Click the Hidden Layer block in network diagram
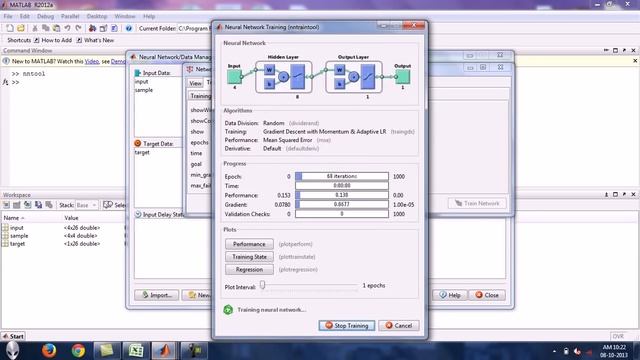640x360 pixels. pyautogui.click(x=284, y=77)
